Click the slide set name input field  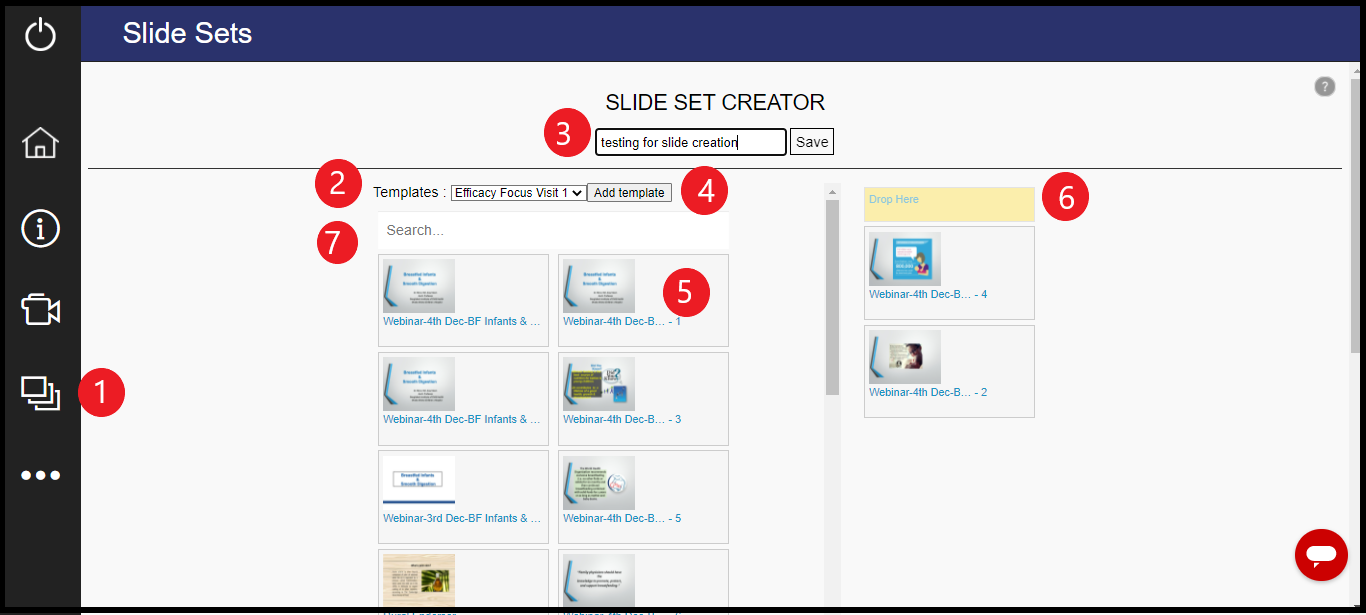click(x=690, y=141)
